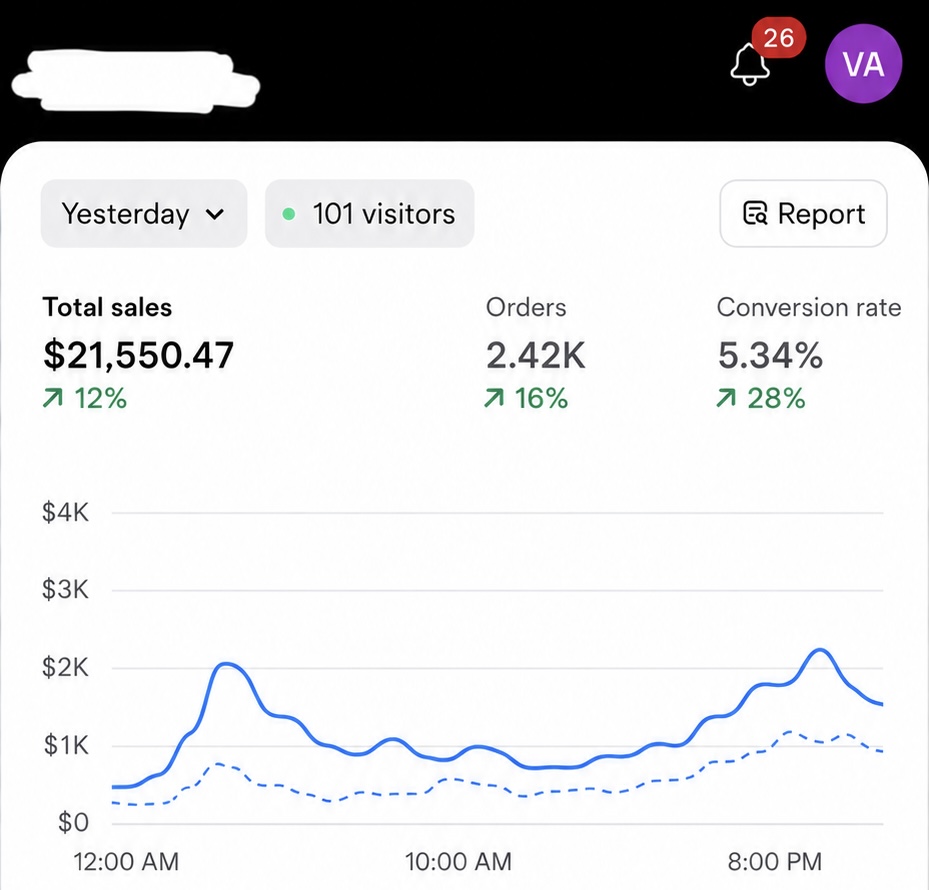The width and height of the screenshot is (929, 890).
Task: Click the $21,550.47 sales value
Action: 139,355
